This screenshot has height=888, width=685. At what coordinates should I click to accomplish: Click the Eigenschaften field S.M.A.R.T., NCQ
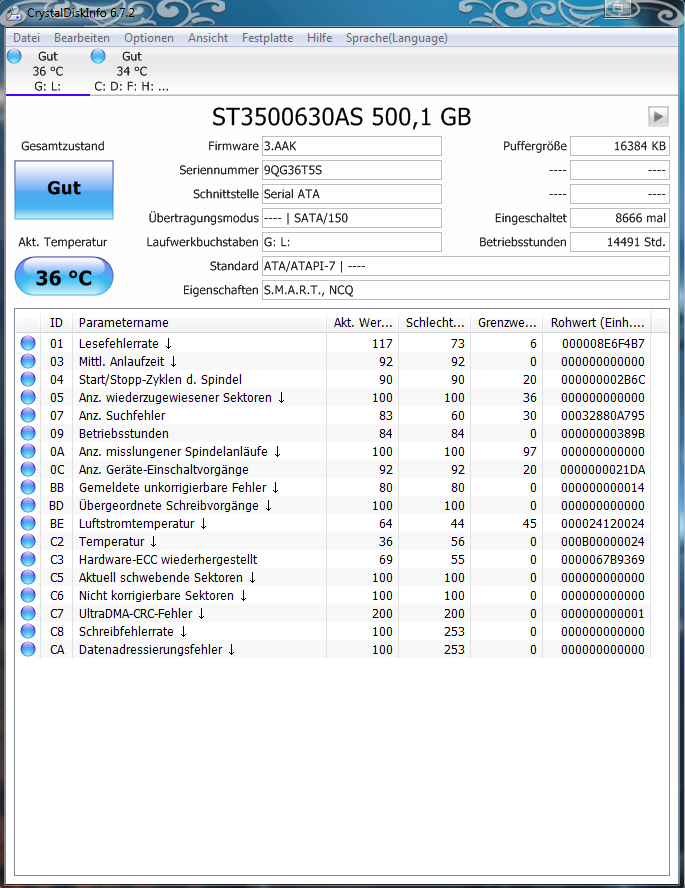tap(465, 290)
